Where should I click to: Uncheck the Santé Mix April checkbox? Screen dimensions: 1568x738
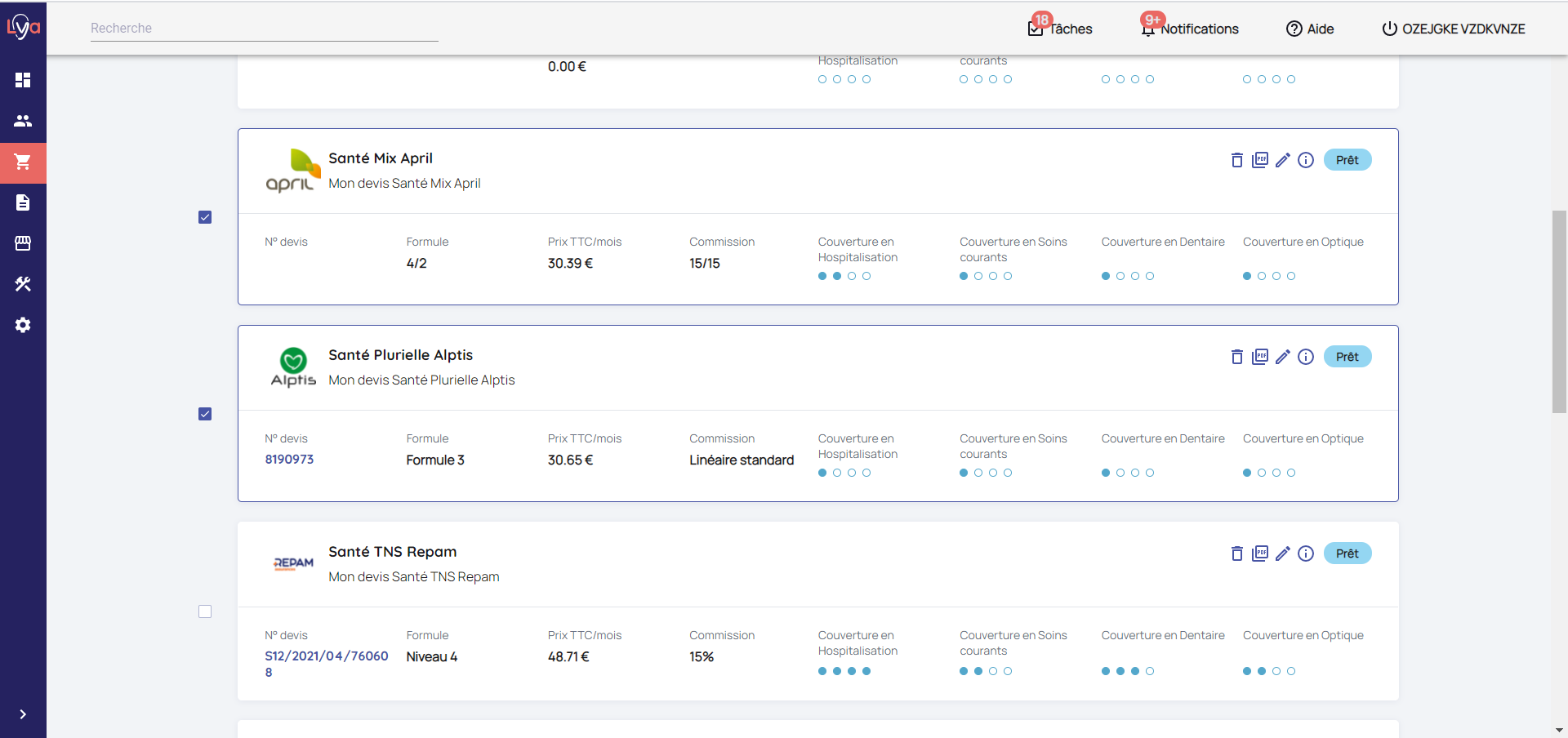click(205, 217)
